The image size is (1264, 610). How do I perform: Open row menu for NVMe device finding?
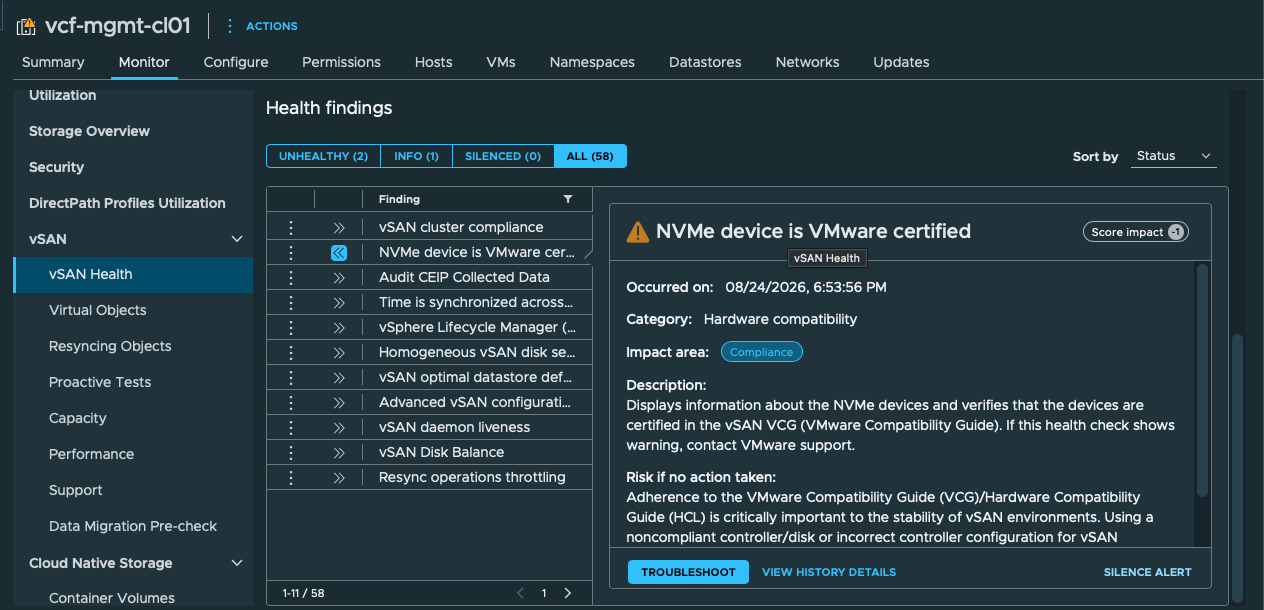pyautogui.click(x=291, y=252)
